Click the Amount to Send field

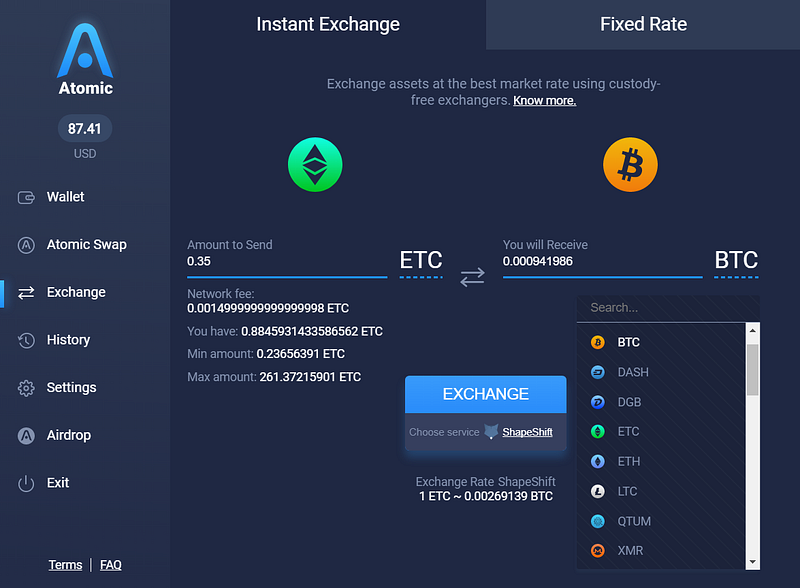287,261
